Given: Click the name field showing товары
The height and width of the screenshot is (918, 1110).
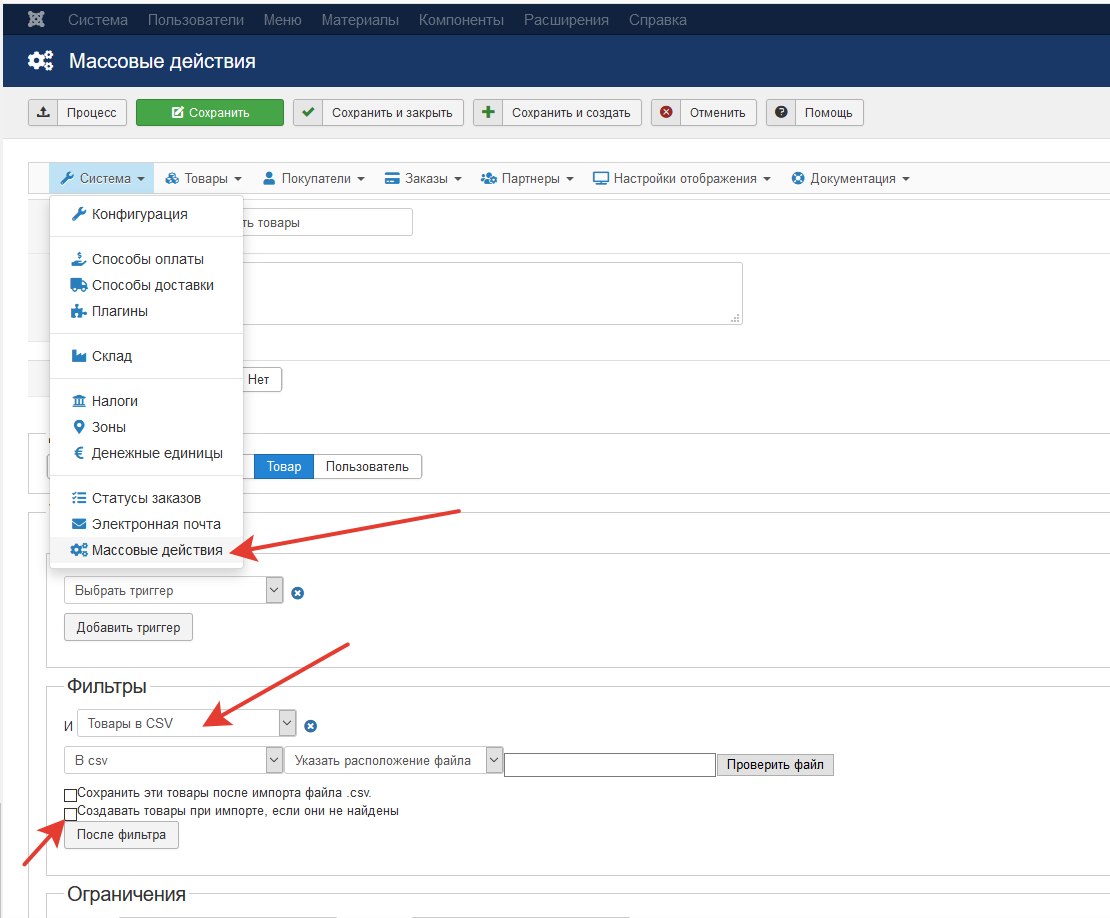Looking at the screenshot, I should pos(327,222).
